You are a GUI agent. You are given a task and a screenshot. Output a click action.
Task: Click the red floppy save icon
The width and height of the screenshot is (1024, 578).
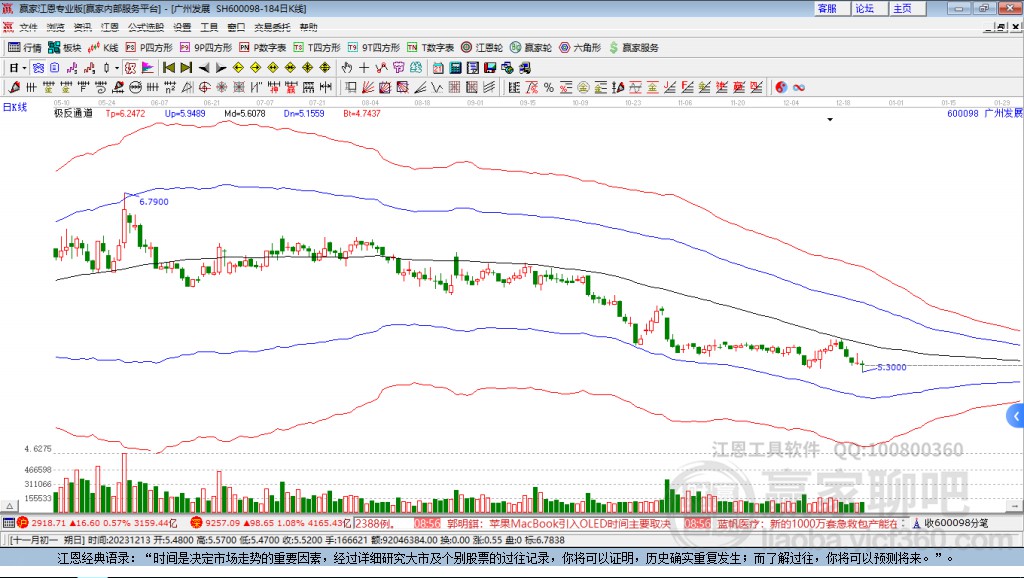click(x=490, y=68)
